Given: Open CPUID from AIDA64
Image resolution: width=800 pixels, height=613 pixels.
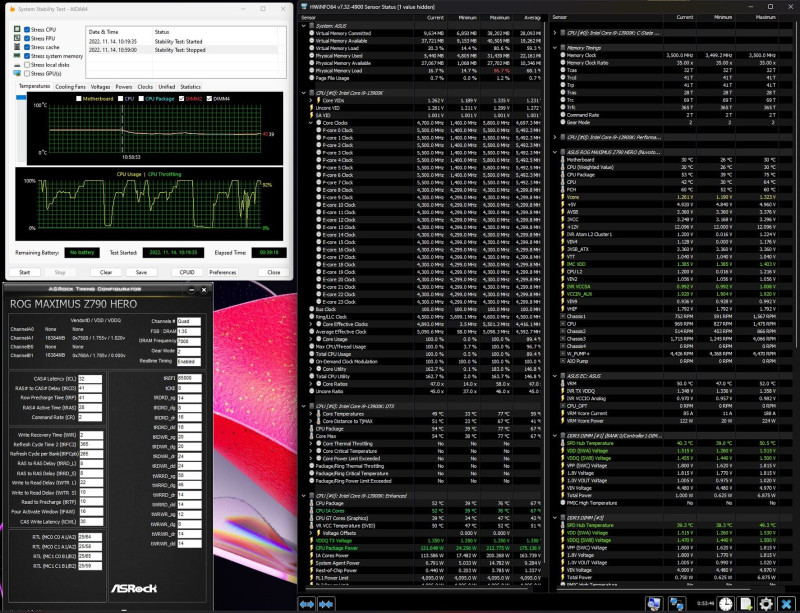Looking at the screenshot, I should [x=187, y=272].
